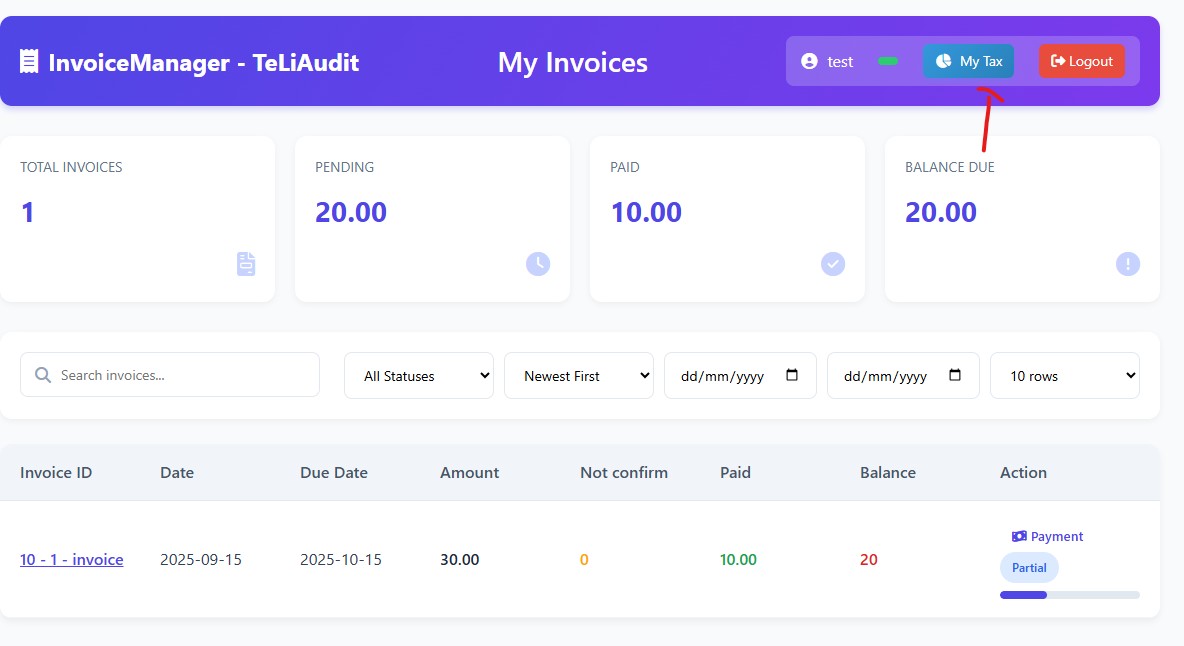Image resolution: width=1184 pixels, height=646 pixels.
Task: Click the exclamation icon in Balance Due card
Action: 1128,264
